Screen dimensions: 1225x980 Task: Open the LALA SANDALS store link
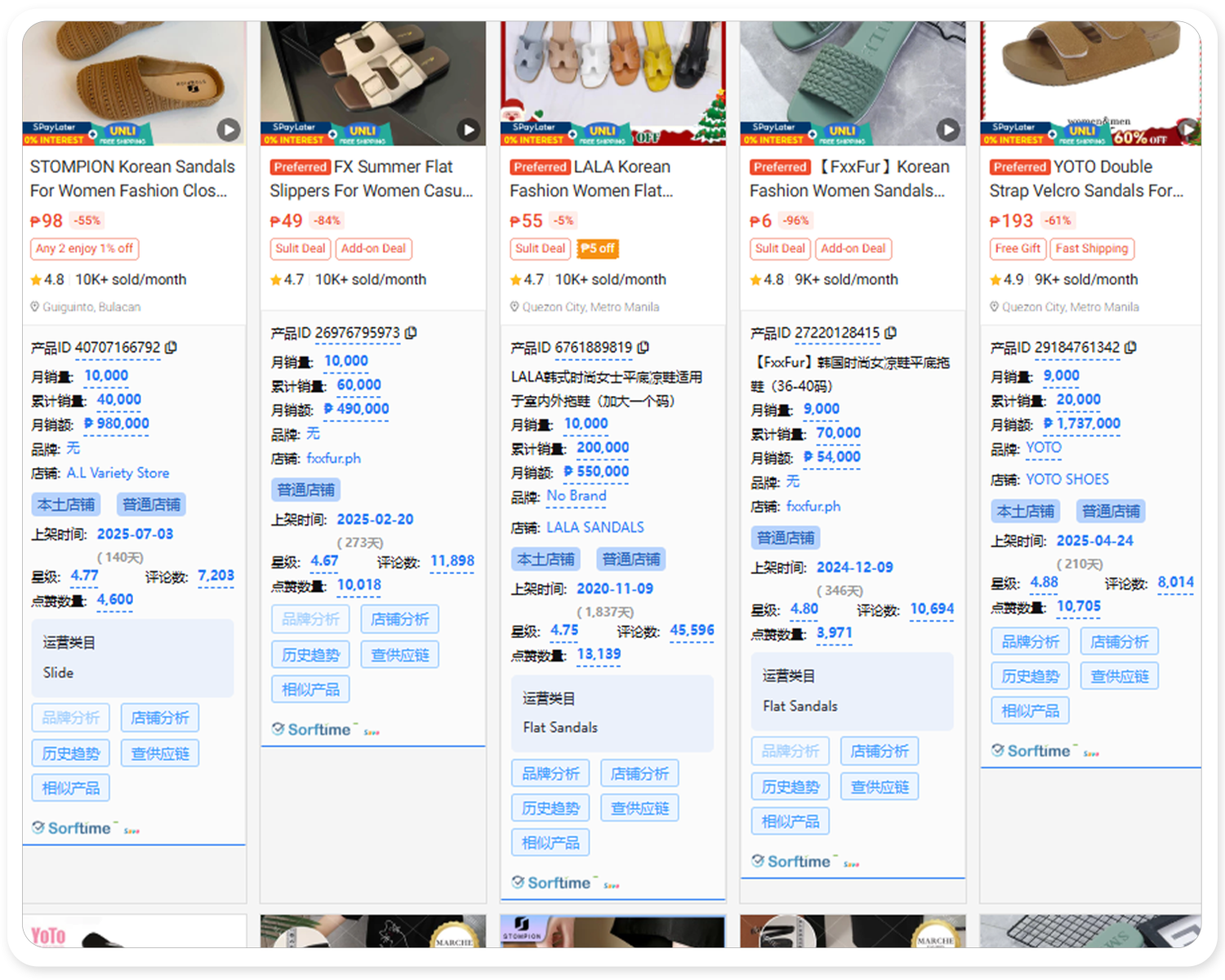click(595, 527)
